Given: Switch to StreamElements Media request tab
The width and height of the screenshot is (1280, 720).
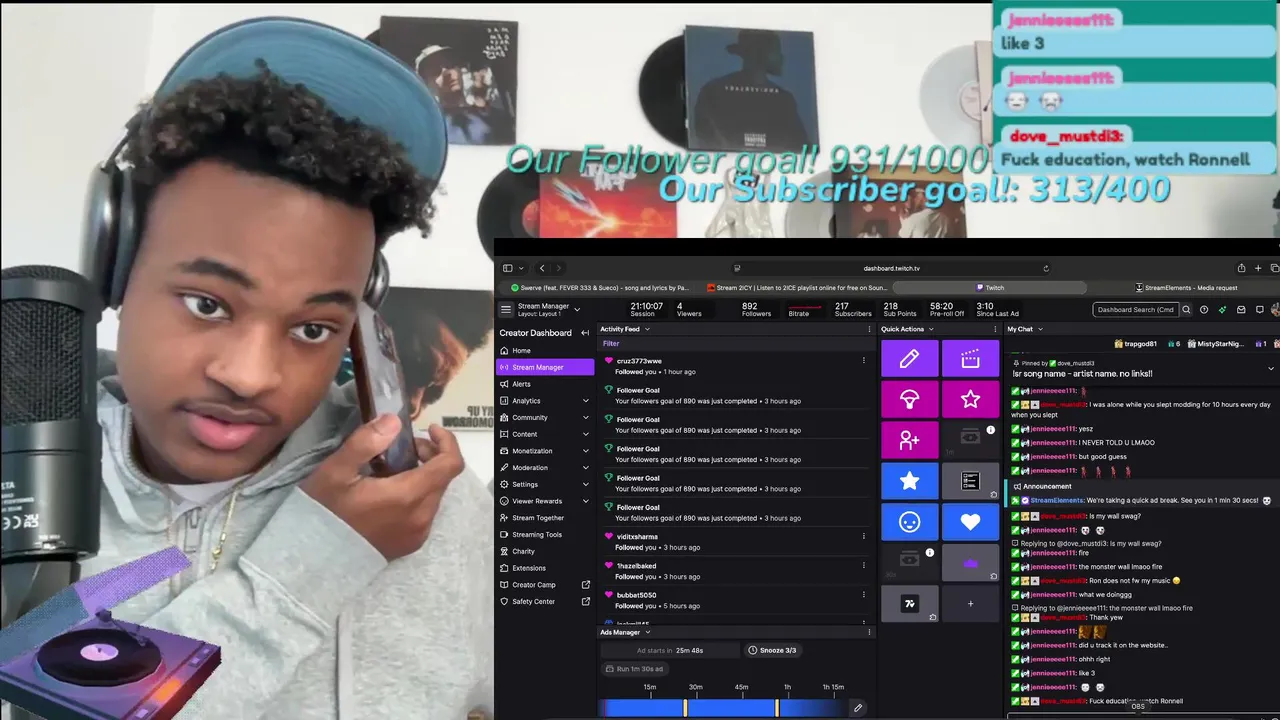Looking at the screenshot, I should 1186,288.
